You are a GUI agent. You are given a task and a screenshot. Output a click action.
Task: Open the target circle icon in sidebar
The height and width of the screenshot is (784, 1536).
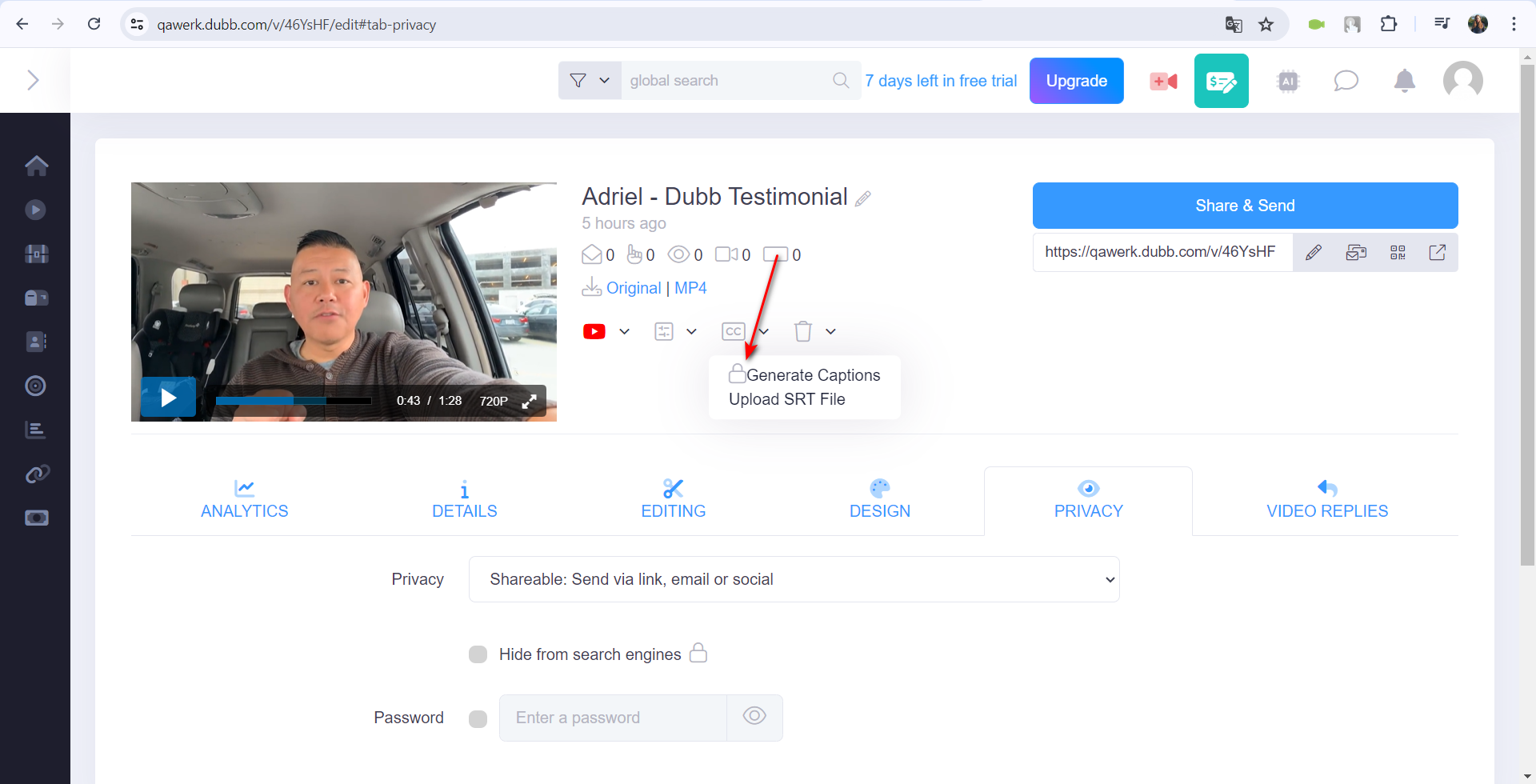click(35, 386)
